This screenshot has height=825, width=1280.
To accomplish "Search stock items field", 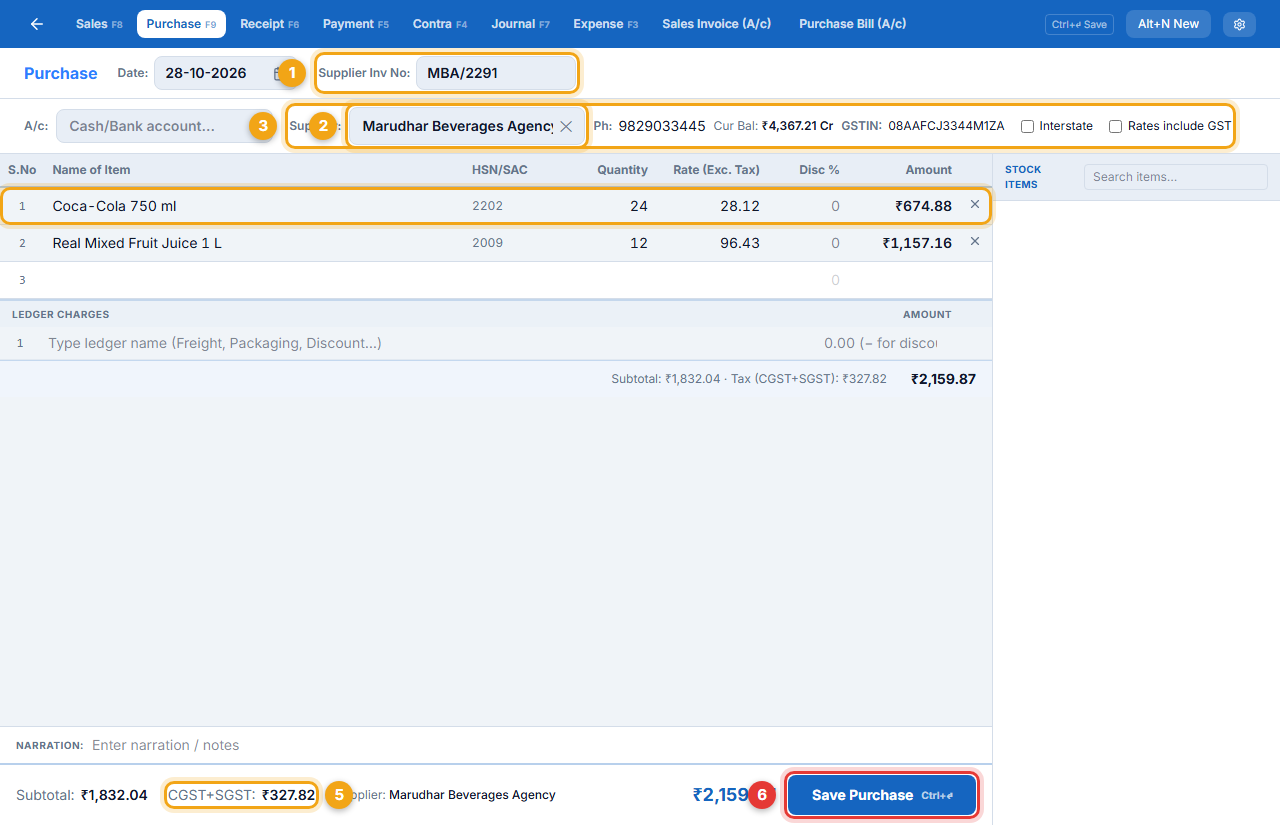I will pyautogui.click(x=1175, y=177).
